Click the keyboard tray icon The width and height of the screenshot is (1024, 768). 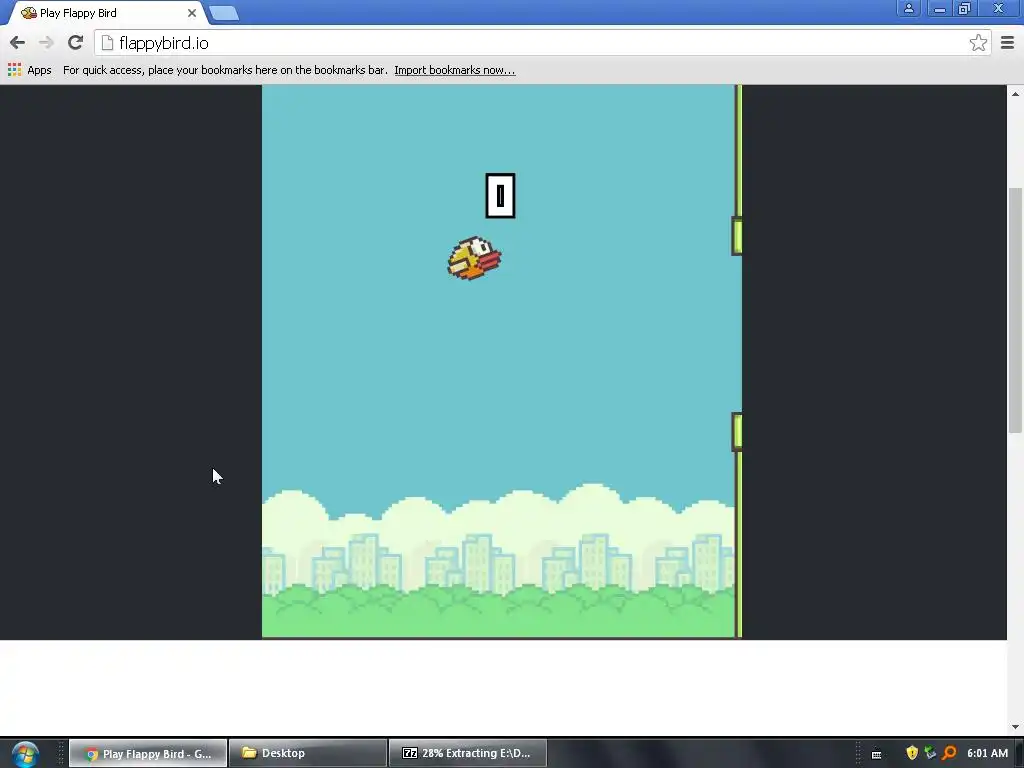click(876, 754)
